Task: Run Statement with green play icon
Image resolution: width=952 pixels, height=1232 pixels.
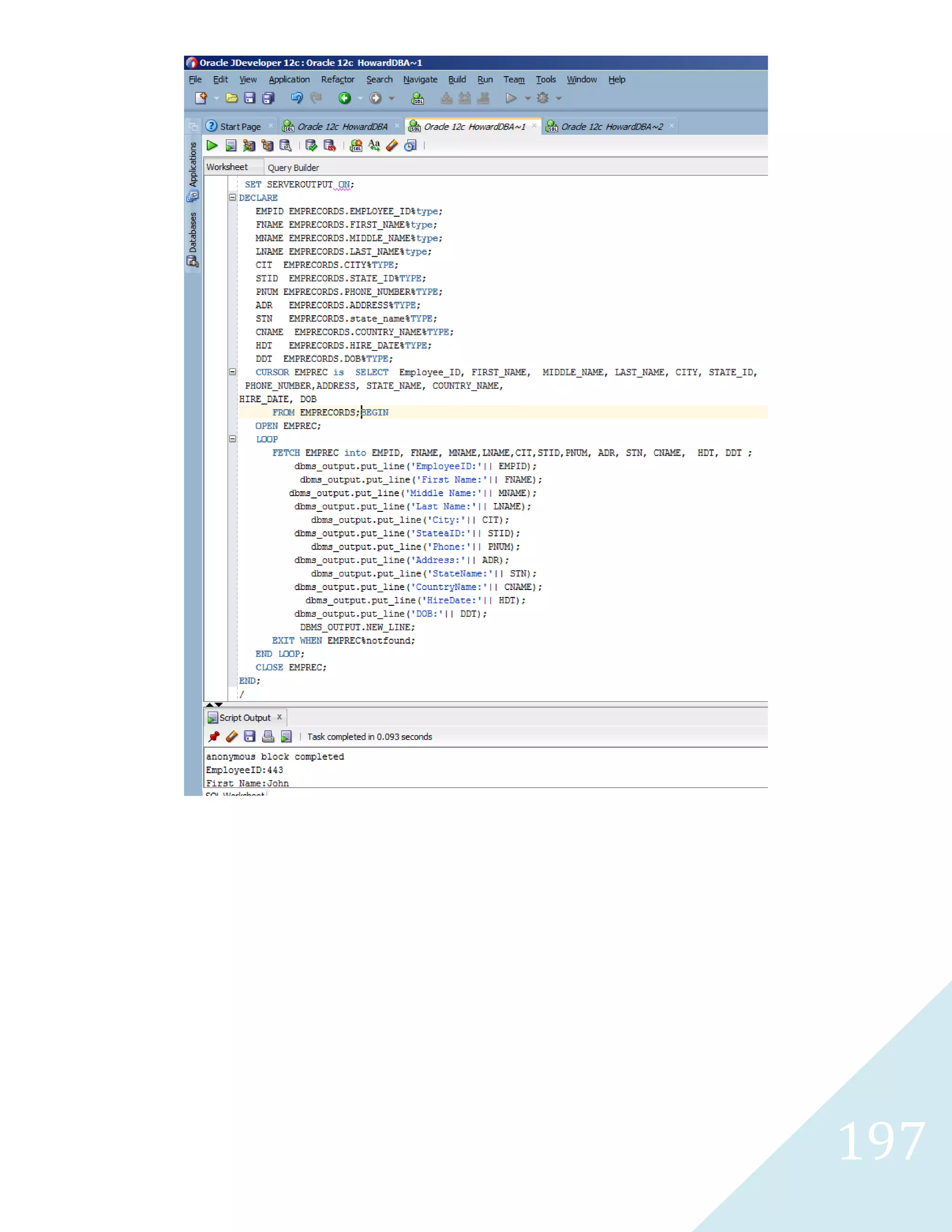Action: point(212,146)
